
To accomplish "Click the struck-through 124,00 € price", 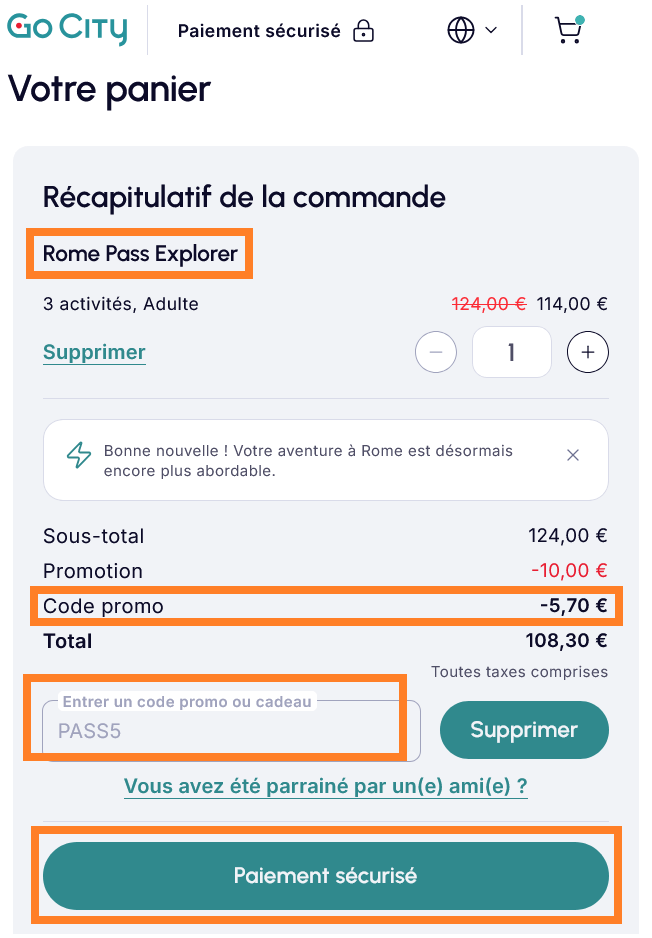I will point(489,303).
